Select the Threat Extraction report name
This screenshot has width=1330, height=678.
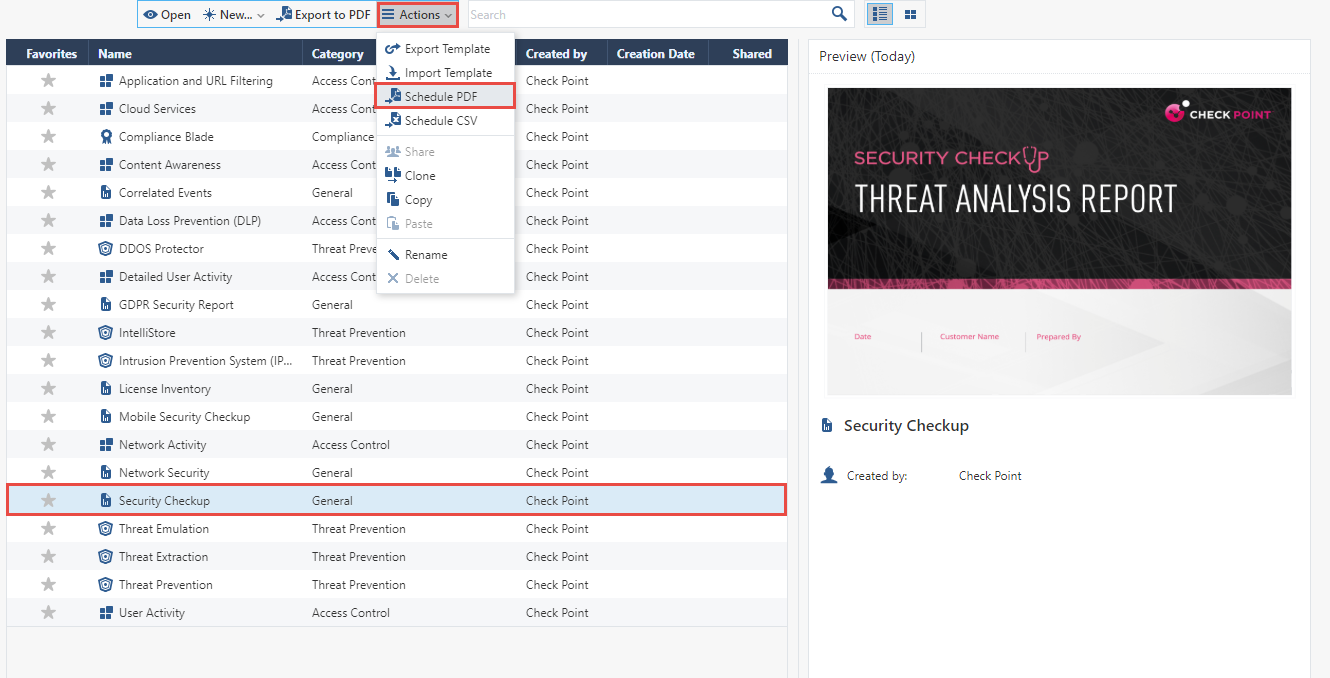tap(163, 557)
